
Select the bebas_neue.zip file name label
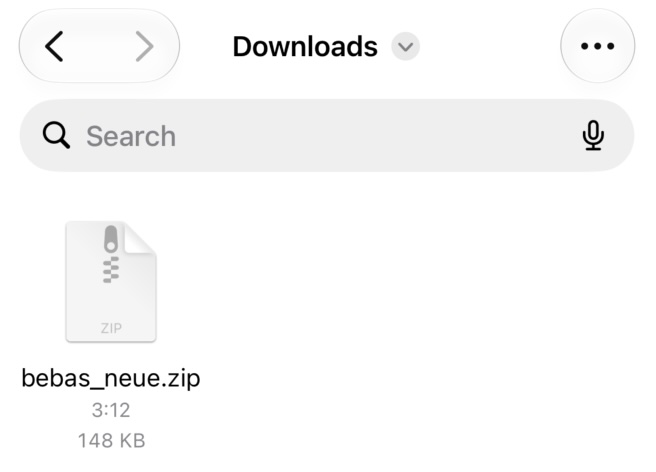(x=111, y=379)
